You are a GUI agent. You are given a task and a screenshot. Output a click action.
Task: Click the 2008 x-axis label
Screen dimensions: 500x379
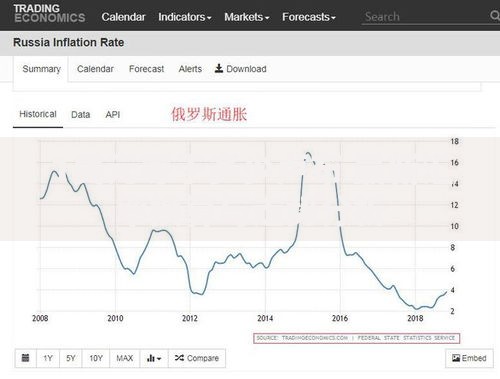point(40,318)
